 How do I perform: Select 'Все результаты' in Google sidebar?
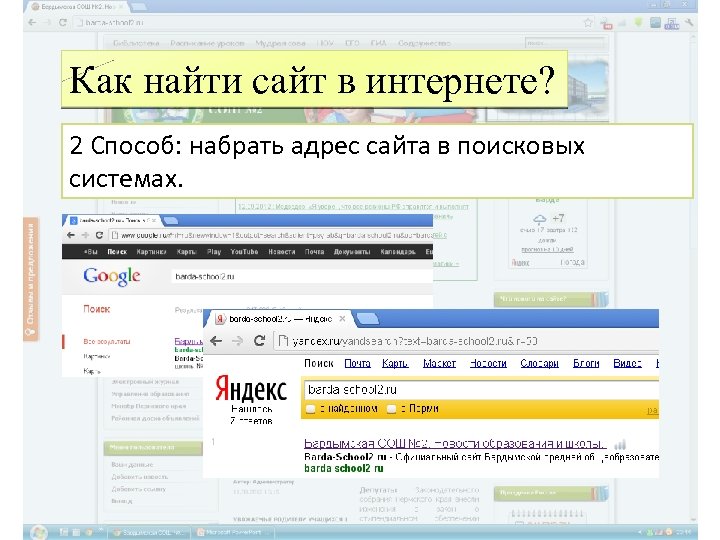click(107, 342)
